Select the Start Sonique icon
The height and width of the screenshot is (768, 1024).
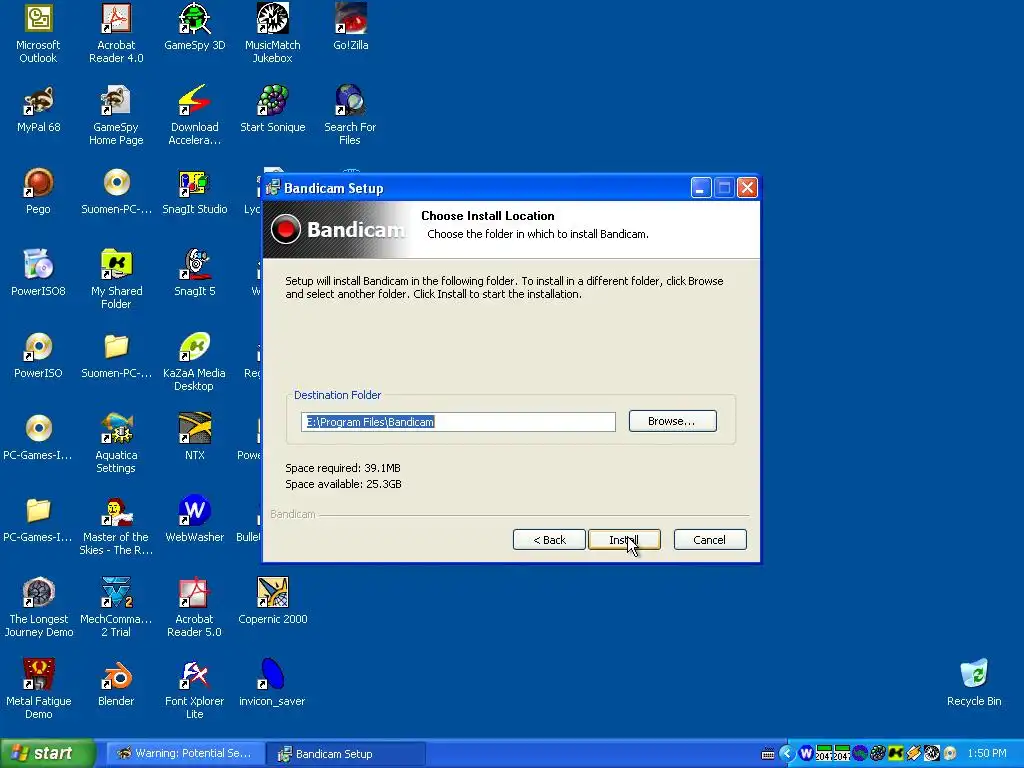(272, 109)
